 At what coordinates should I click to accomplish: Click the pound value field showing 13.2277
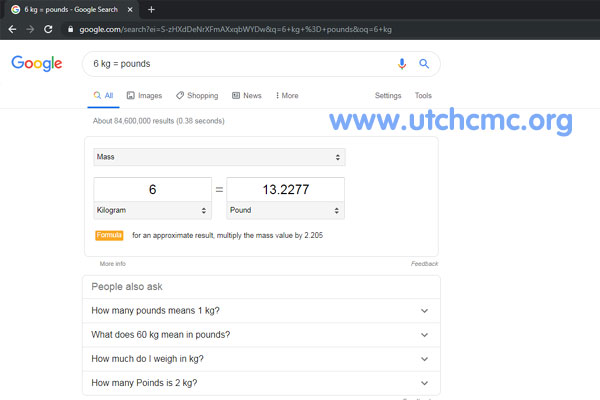click(x=285, y=189)
